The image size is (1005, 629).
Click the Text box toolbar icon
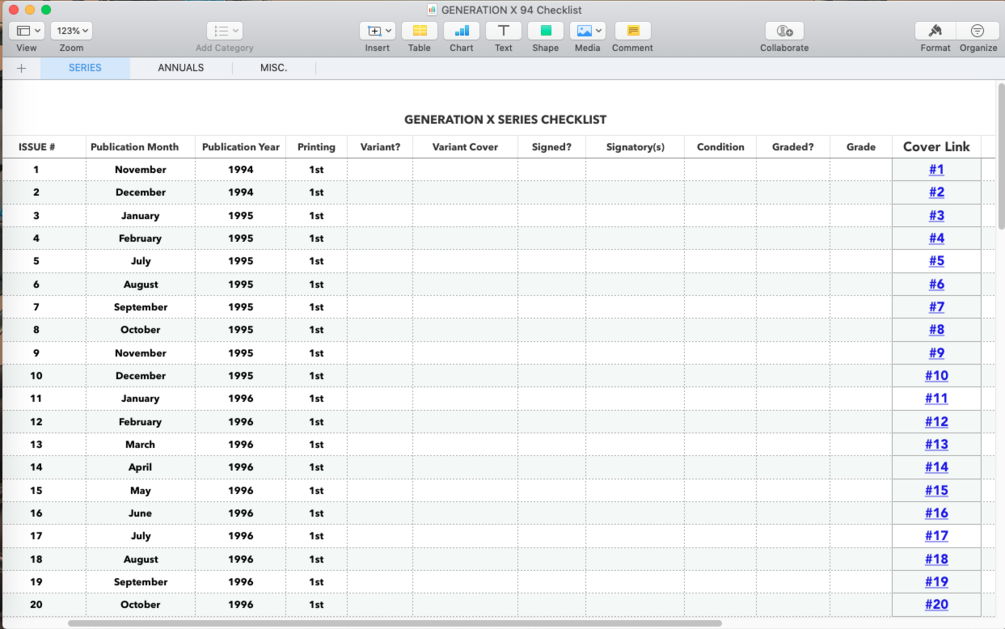(503, 31)
